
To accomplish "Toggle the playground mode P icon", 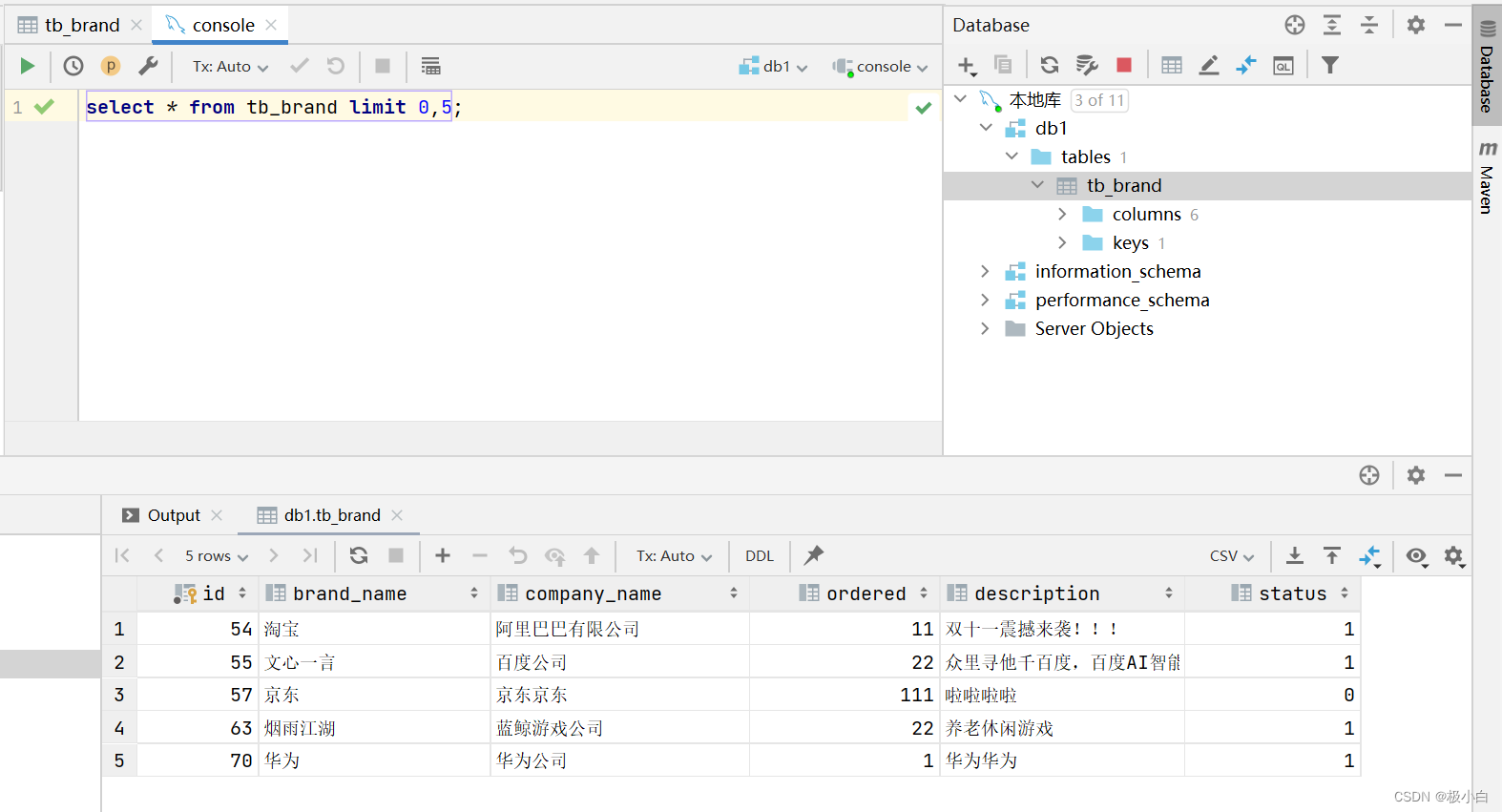I will [x=111, y=66].
